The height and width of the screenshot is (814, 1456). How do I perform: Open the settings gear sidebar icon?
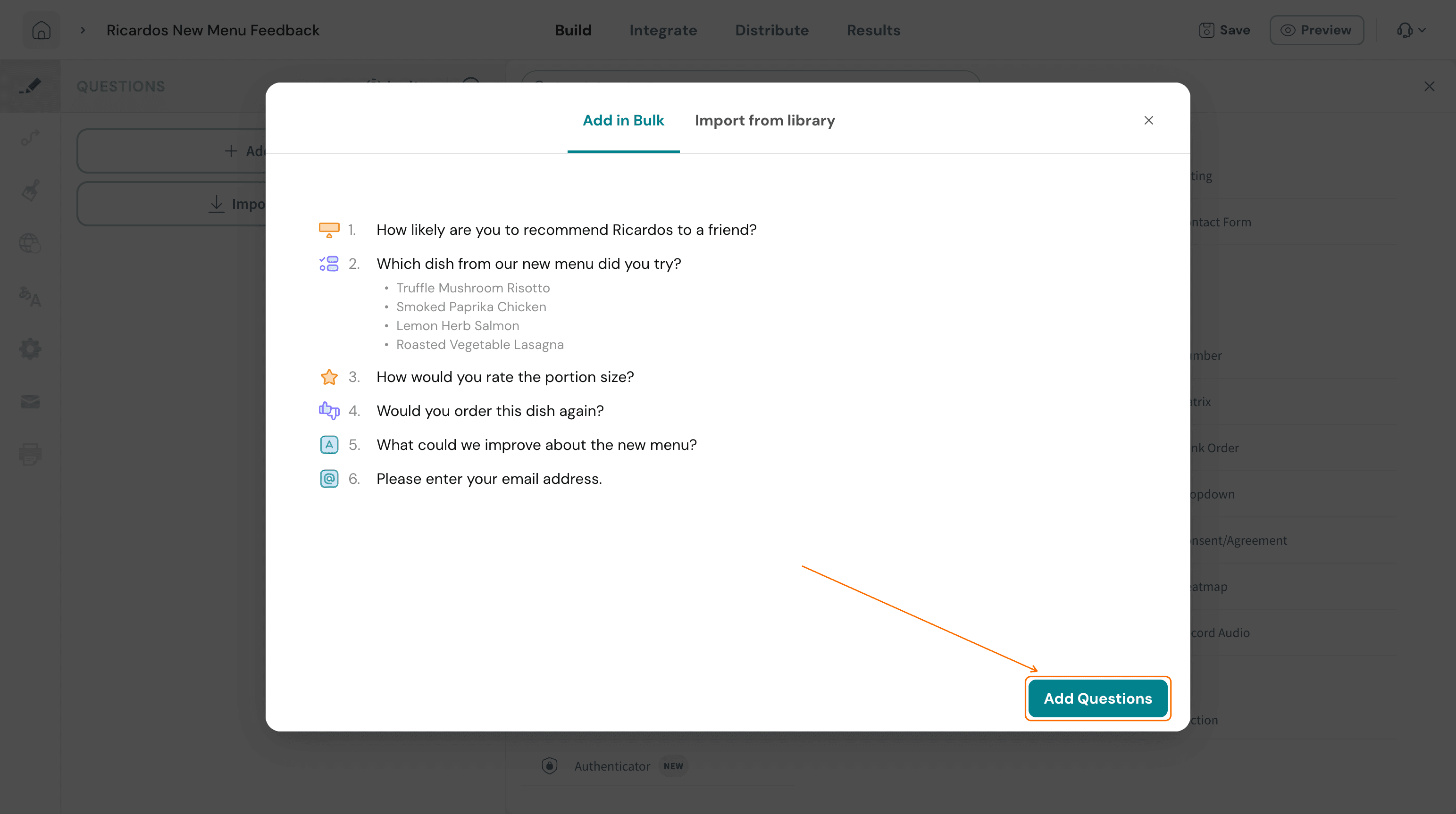(30, 349)
